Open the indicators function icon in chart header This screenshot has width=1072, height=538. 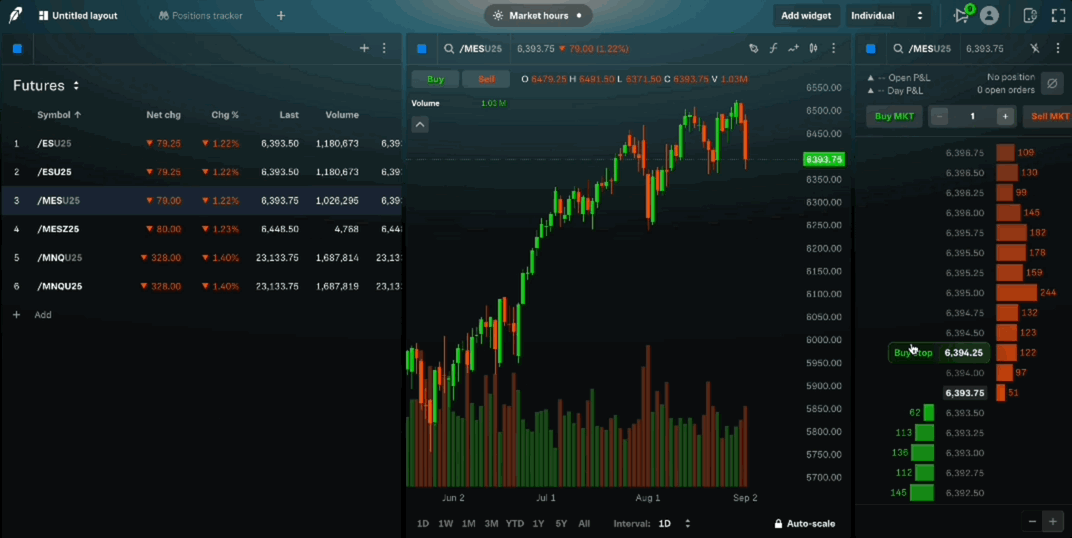click(773, 49)
